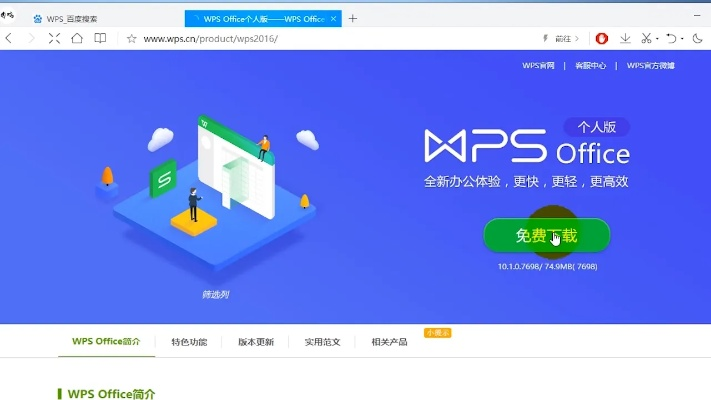
Task: Expand the 前往 dropdown in address bar
Action: (568, 39)
